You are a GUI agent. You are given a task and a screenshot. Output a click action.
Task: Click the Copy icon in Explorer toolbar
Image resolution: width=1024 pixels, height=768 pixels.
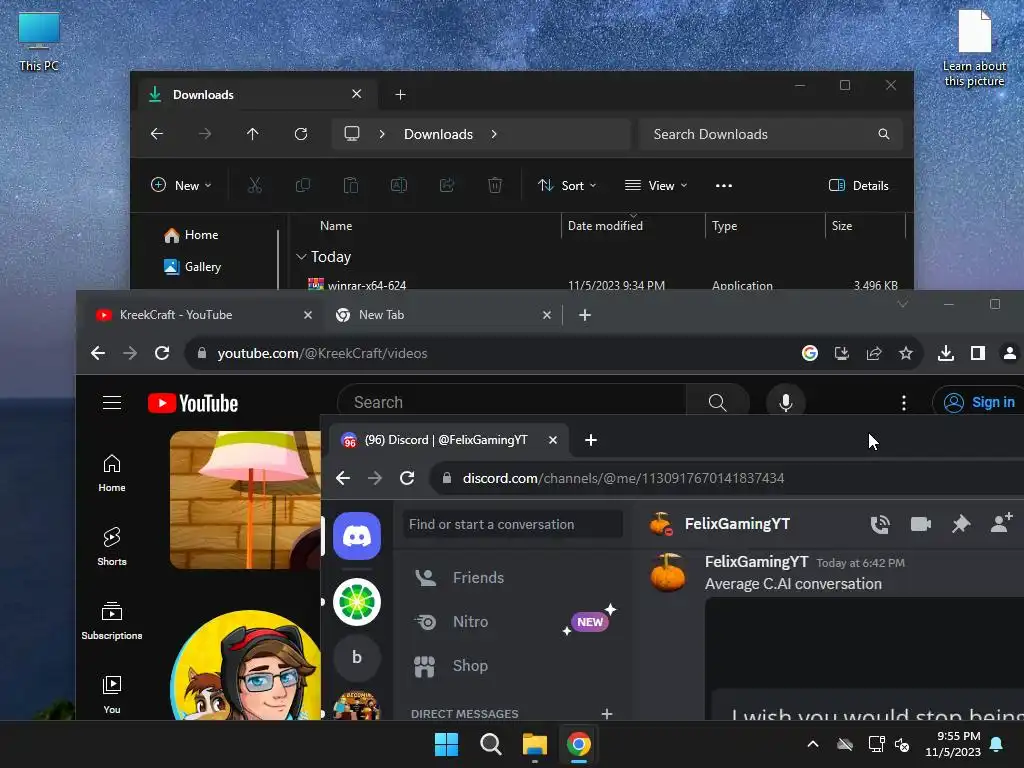pyautogui.click(x=302, y=185)
